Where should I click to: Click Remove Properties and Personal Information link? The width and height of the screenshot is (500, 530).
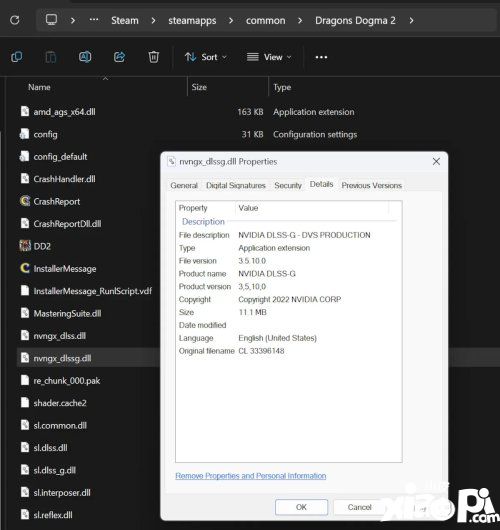(x=251, y=476)
